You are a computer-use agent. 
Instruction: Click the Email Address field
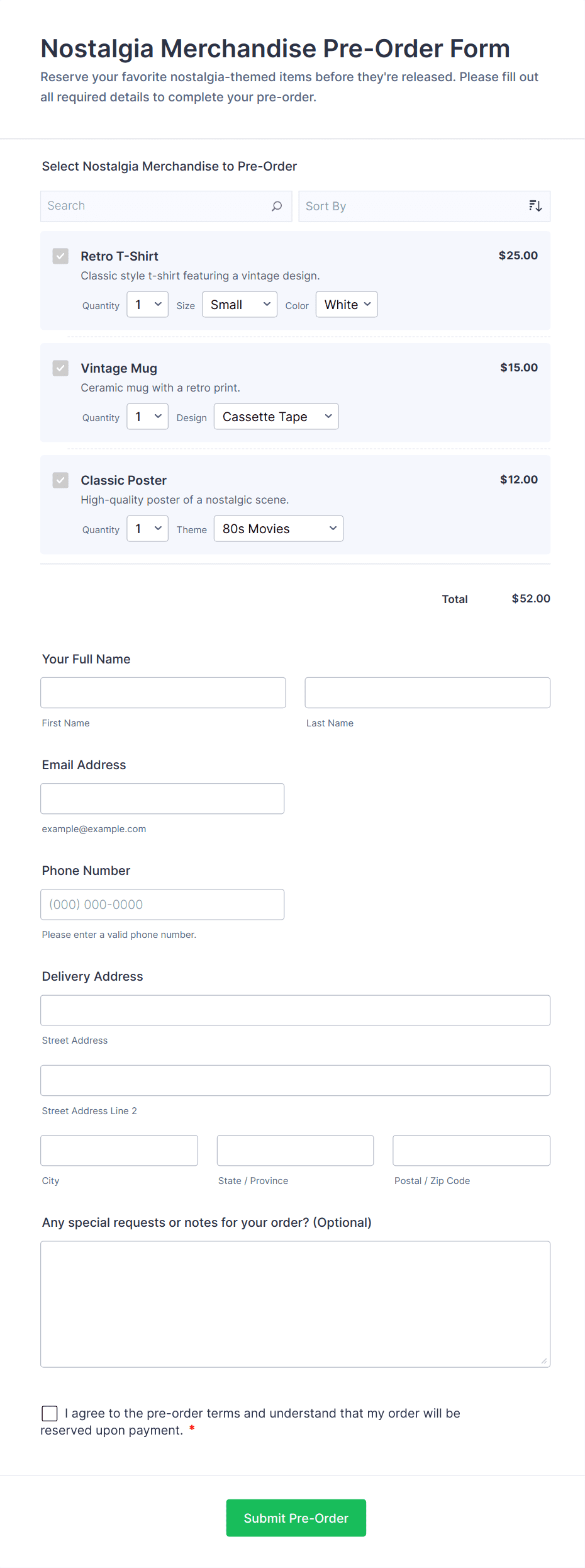[162, 798]
